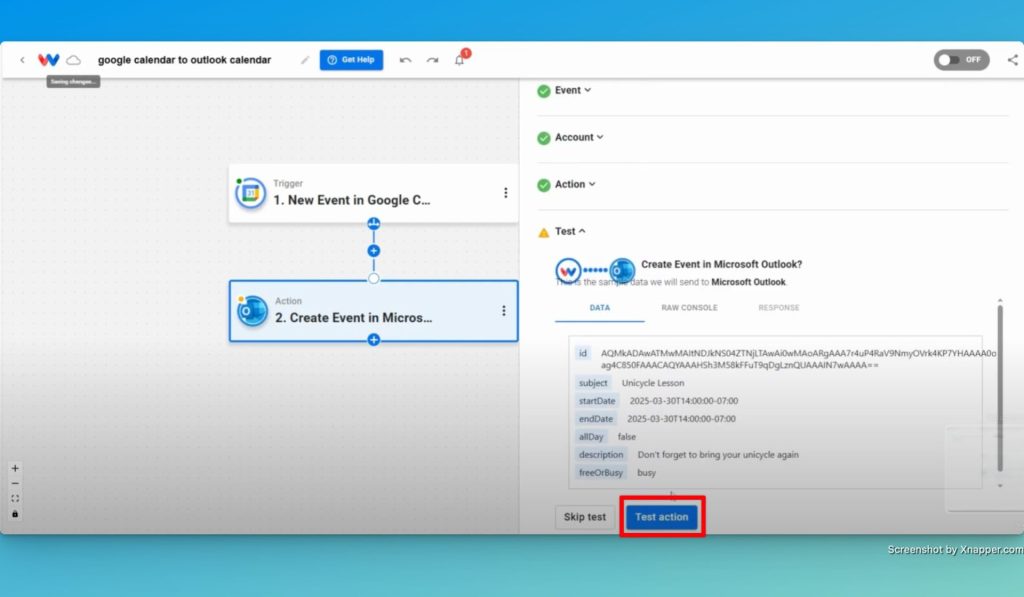Select the New Event in Google Calendar trigger
Screen dimensions: 1024x597
373,193
